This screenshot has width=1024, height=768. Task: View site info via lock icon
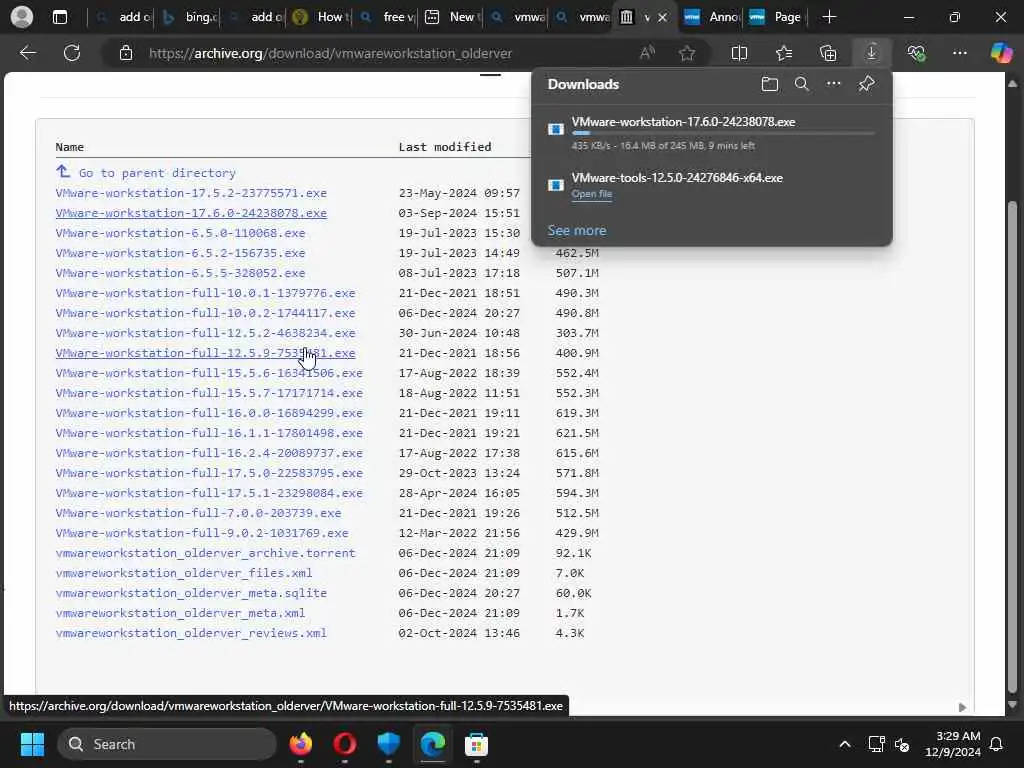point(125,53)
